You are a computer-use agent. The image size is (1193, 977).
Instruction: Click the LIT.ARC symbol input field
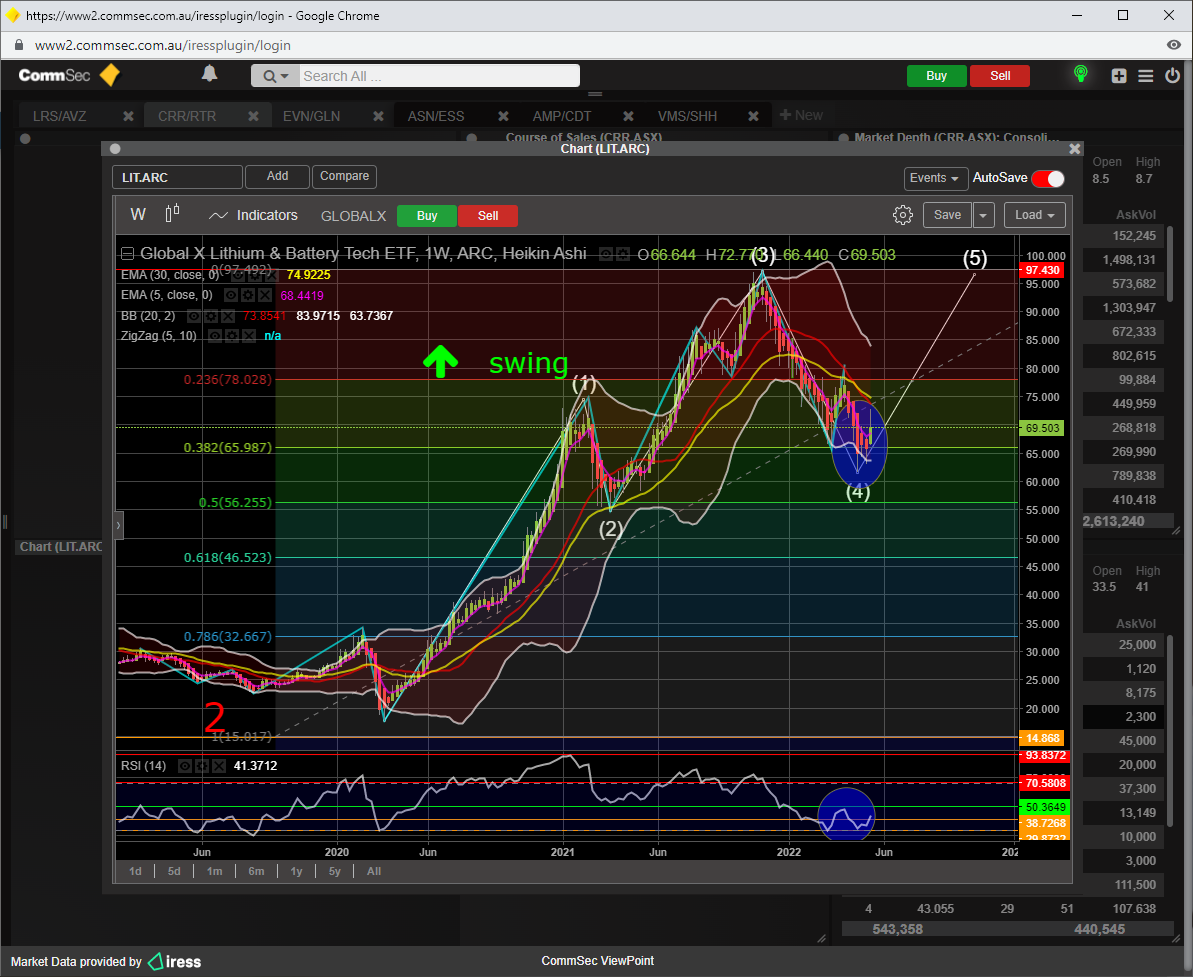[177, 177]
